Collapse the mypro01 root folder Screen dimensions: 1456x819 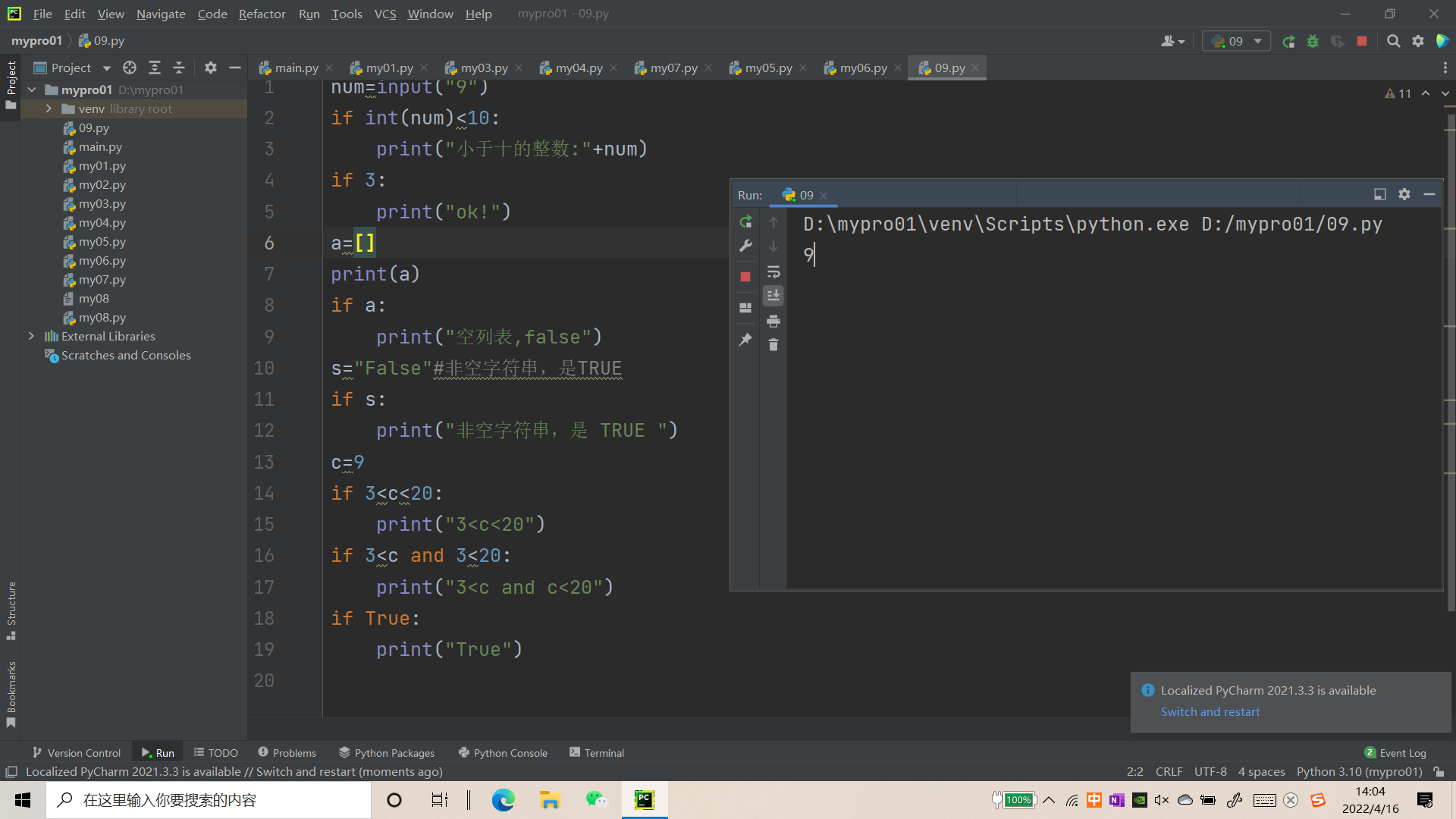32,89
